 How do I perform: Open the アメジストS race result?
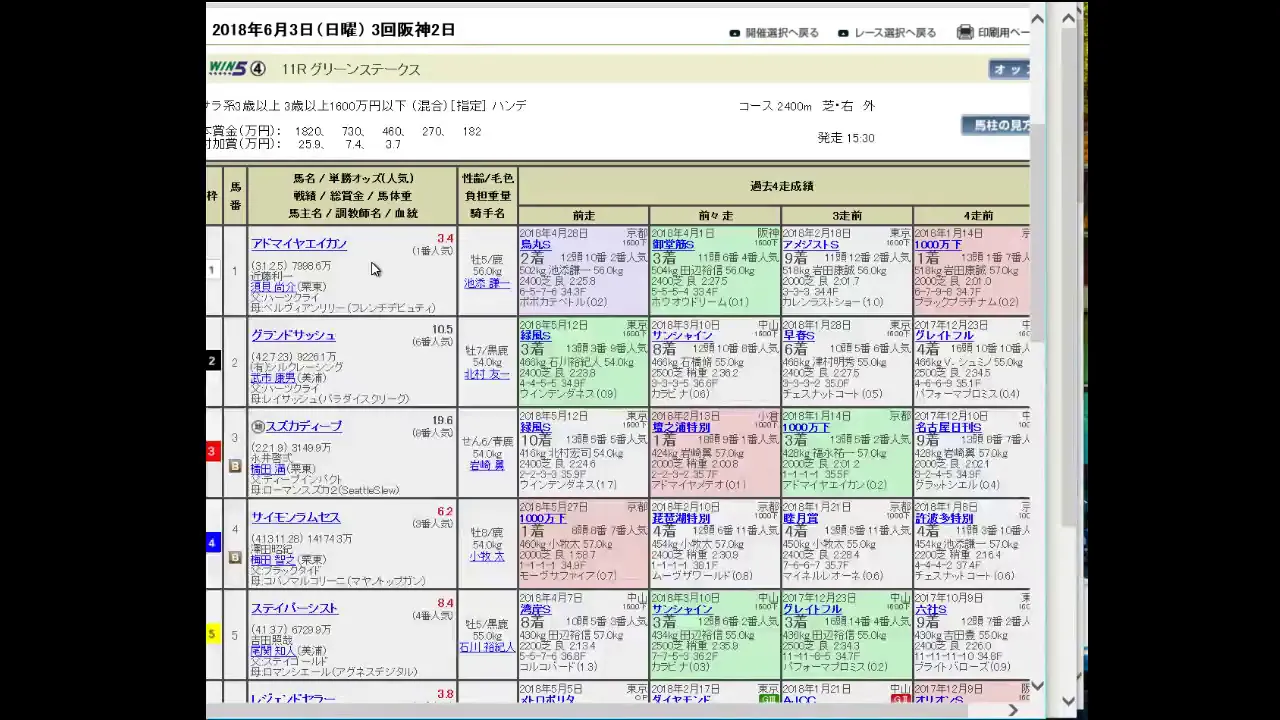point(811,245)
